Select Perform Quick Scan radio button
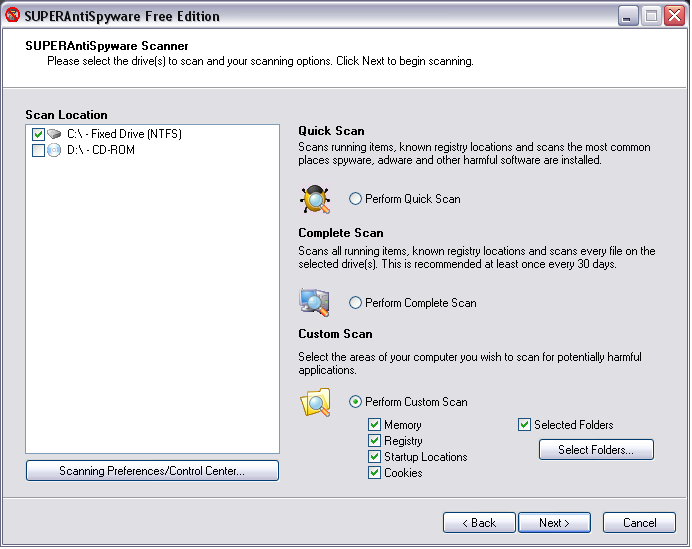Screen dimensions: 692x549 355,199
